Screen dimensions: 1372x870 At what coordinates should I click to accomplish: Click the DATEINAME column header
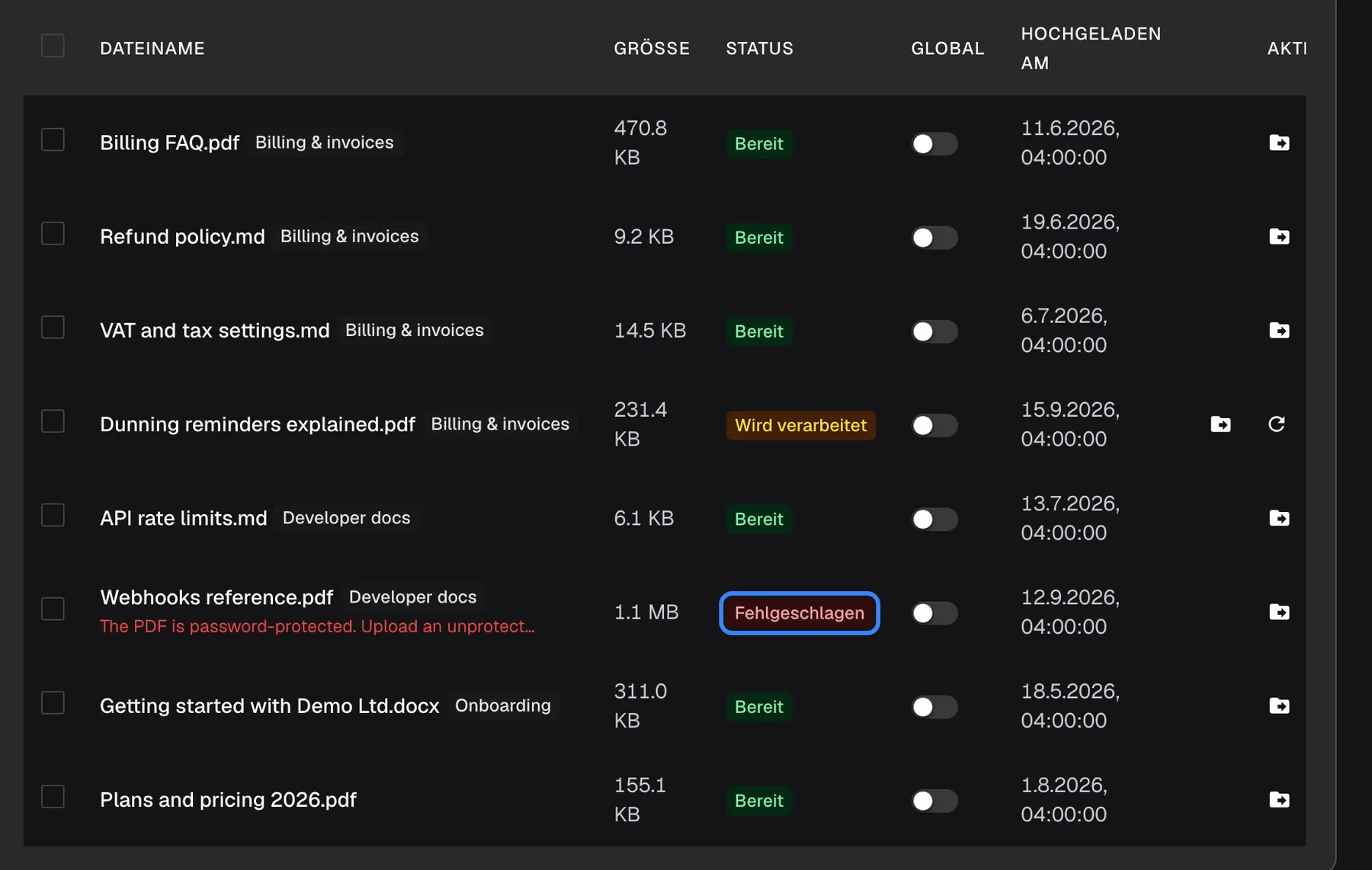tap(152, 49)
